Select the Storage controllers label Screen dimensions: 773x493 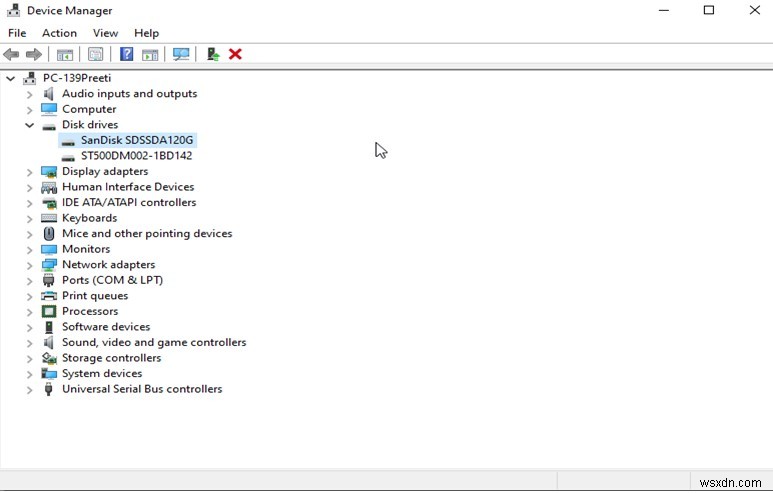pos(111,358)
